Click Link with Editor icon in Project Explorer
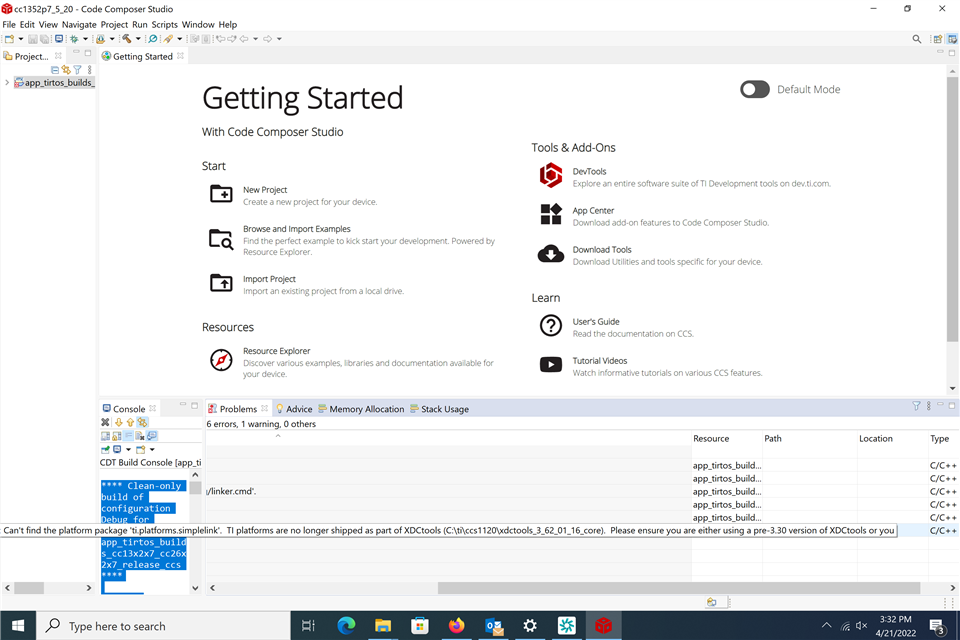The image size is (960, 640). click(x=66, y=70)
